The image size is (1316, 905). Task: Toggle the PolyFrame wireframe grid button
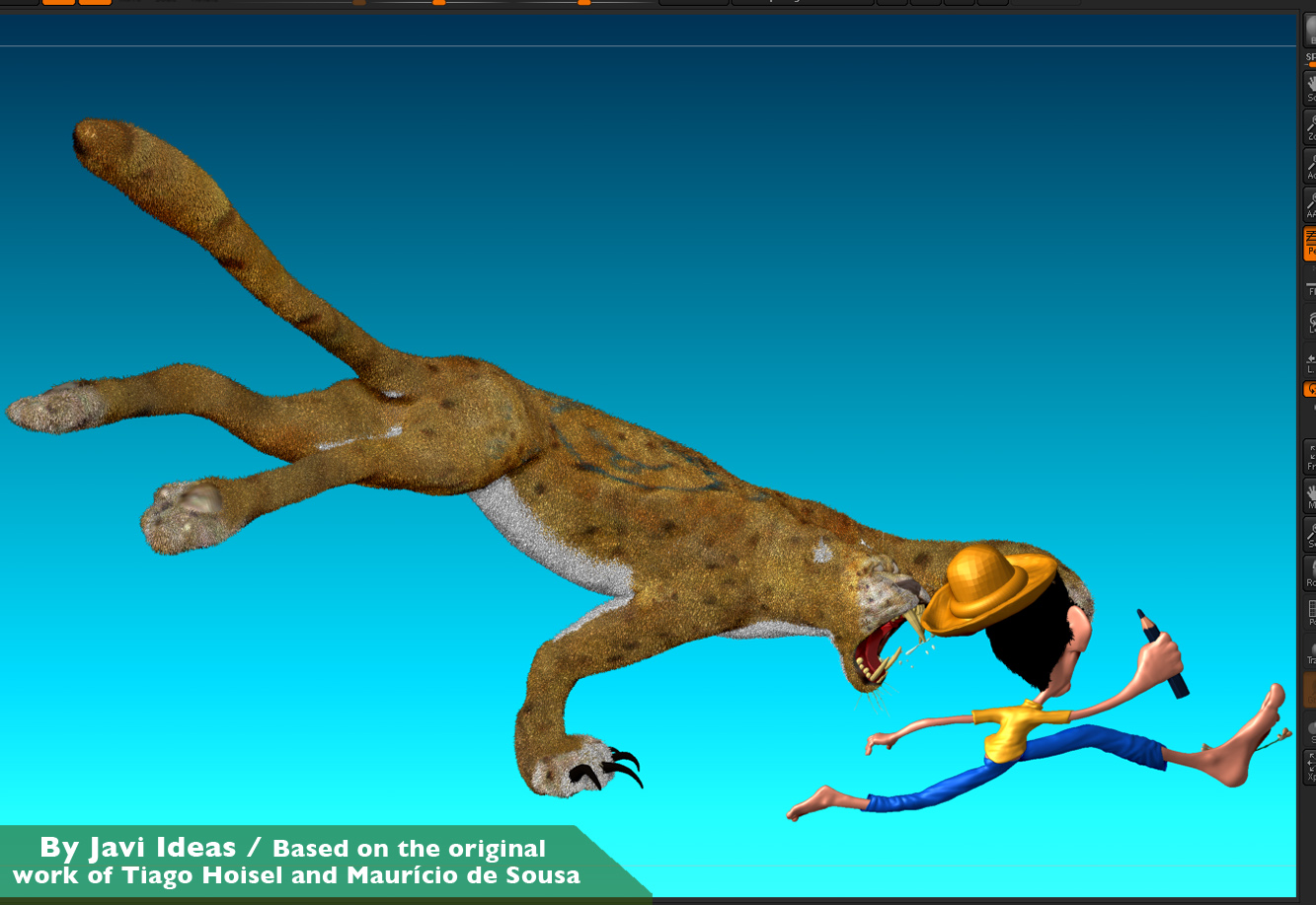[x=1311, y=612]
